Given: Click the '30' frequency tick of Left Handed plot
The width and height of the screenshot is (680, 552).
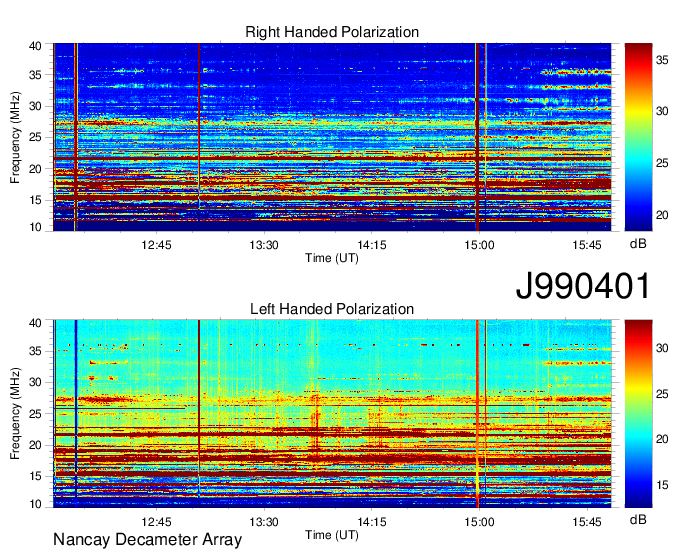Looking at the screenshot, I should tap(35, 382).
